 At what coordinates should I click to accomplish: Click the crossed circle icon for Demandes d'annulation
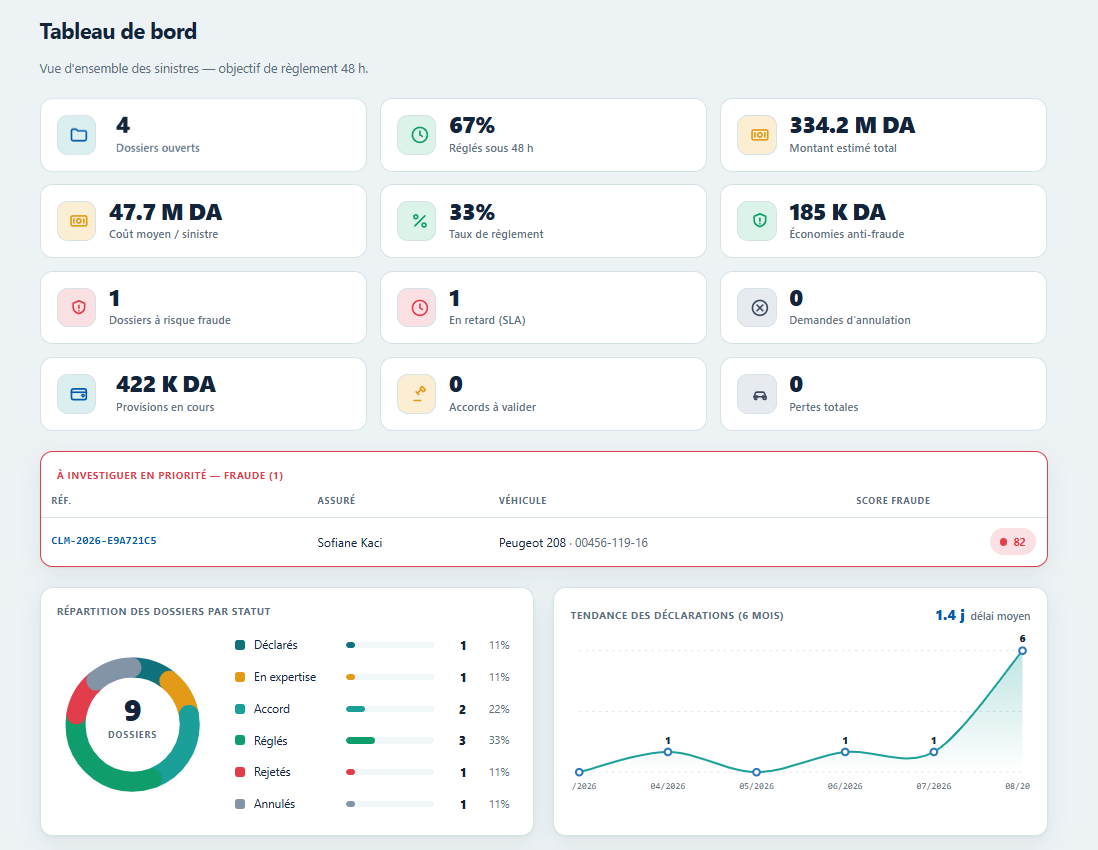758,307
